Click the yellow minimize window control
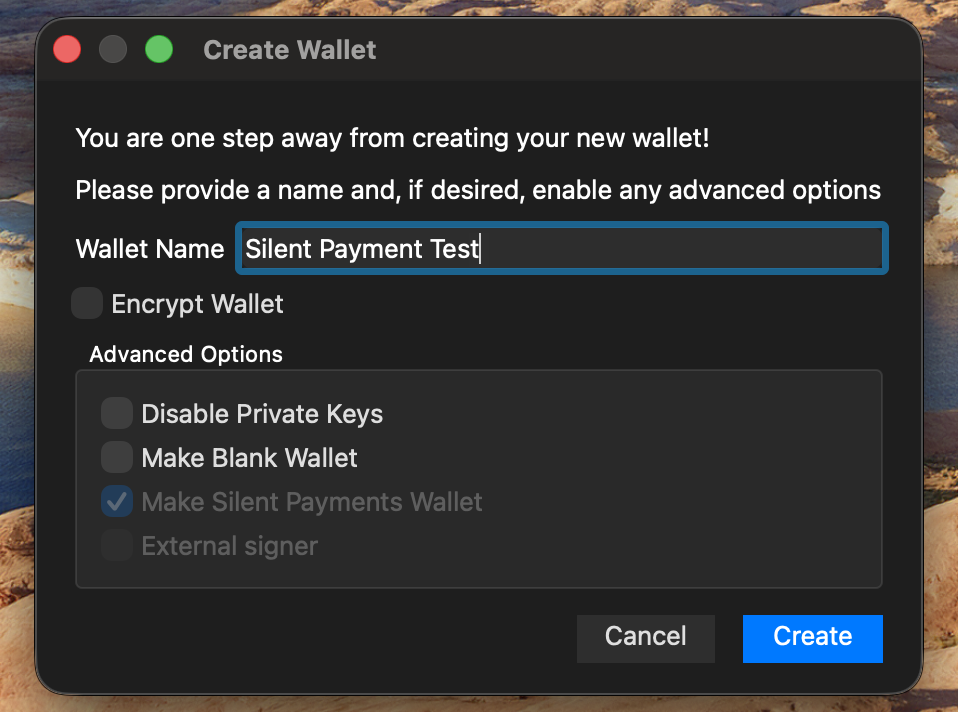Image resolution: width=958 pixels, height=712 pixels. (112, 48)
